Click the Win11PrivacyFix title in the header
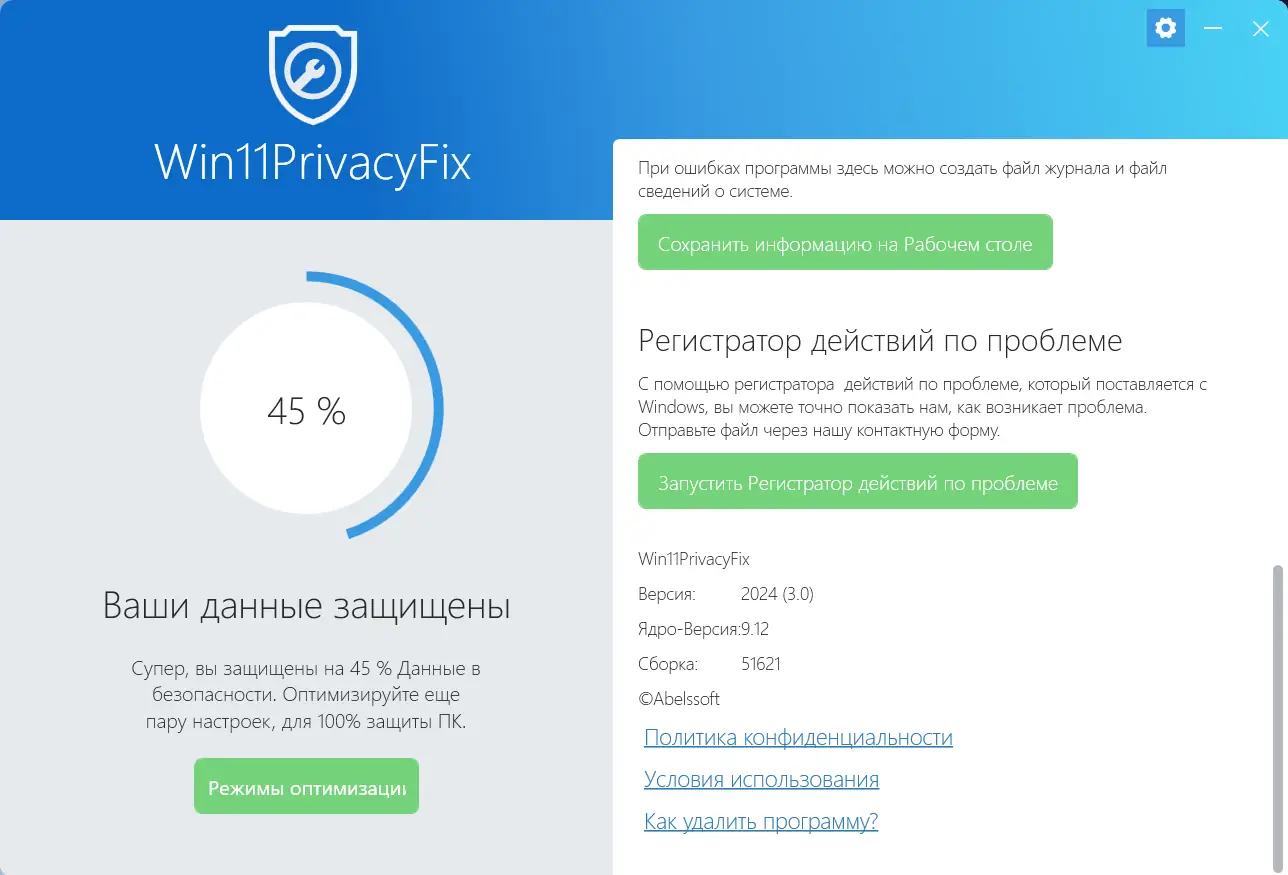The height and width of the screenshot is (875, 1288). click(313, 164)
